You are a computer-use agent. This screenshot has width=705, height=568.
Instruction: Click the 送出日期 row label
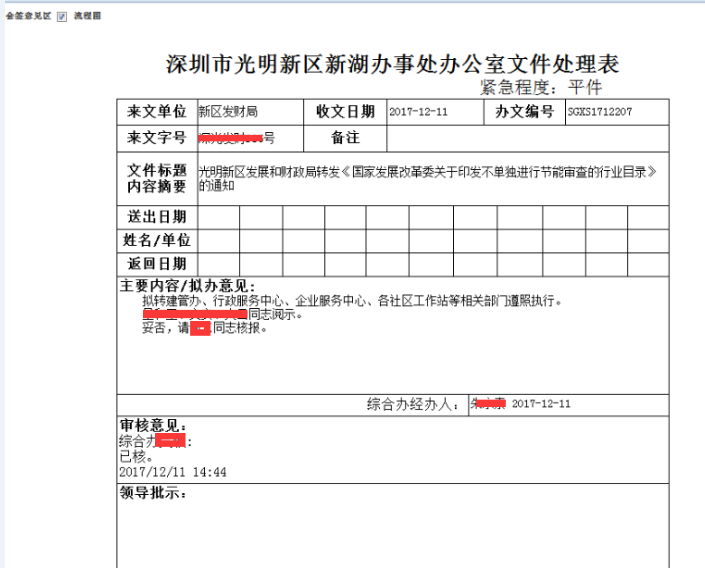(x=157, y=217)
